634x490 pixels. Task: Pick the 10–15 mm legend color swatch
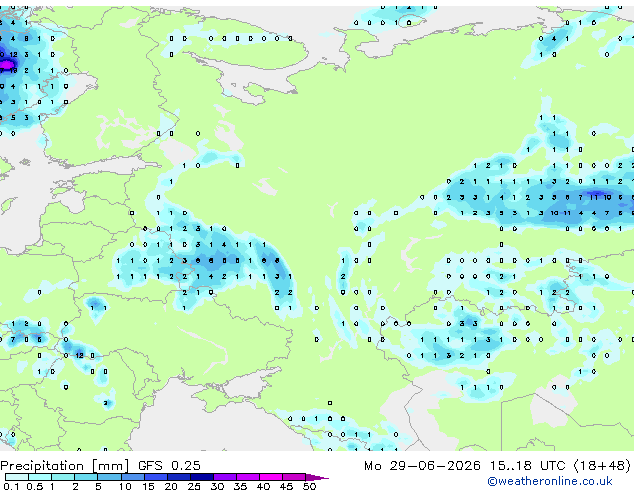point(132,477)
